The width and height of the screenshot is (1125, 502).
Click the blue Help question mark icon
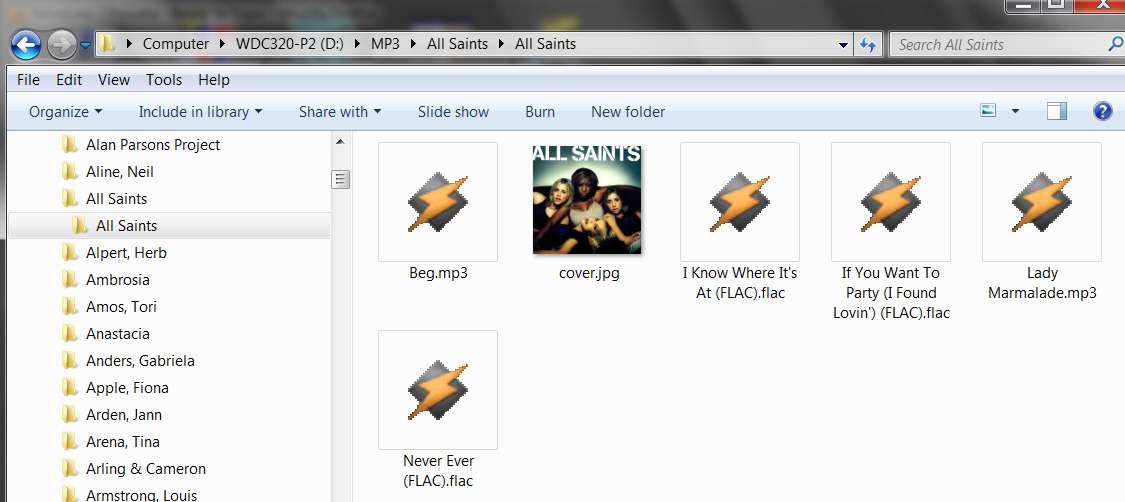[1102, 111]
